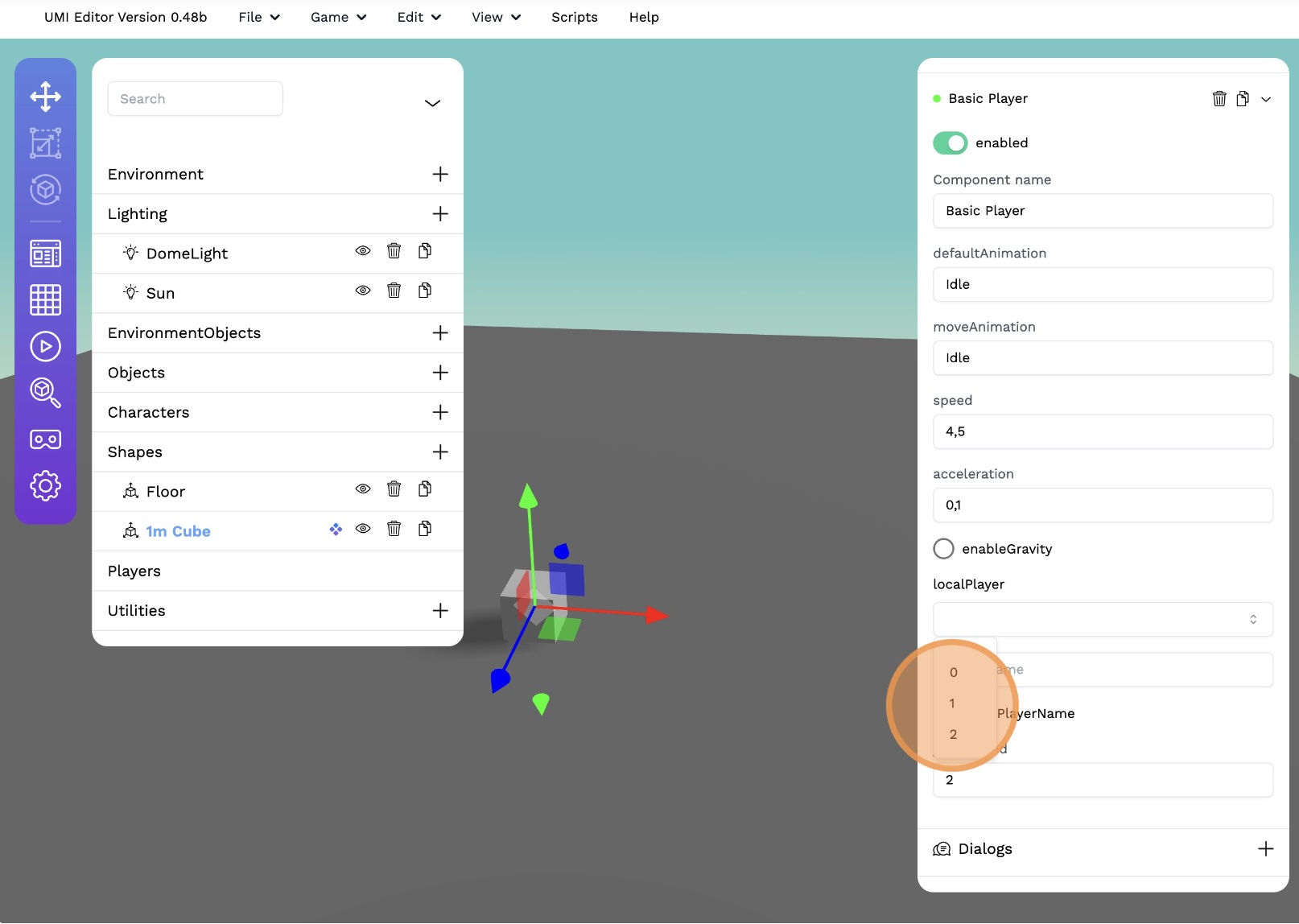
Task: Select option 1 in dropdown list
Action: [x=952, y=703]
